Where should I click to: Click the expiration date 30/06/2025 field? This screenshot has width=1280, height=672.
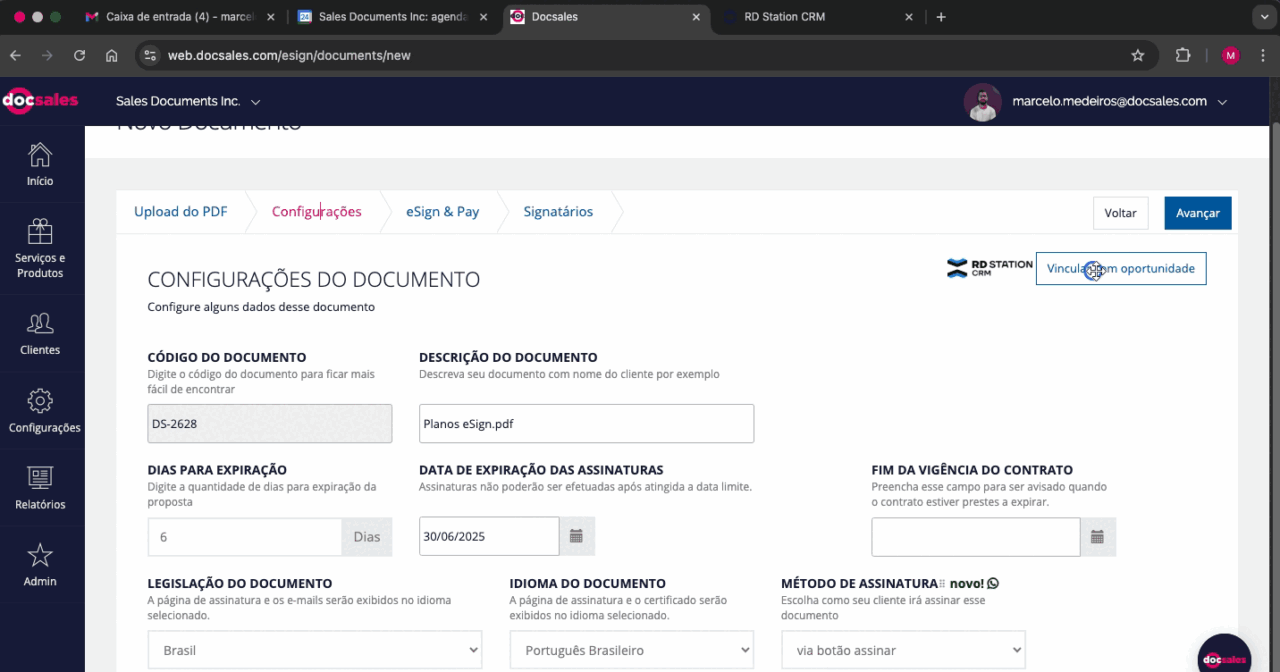point(489,536)
